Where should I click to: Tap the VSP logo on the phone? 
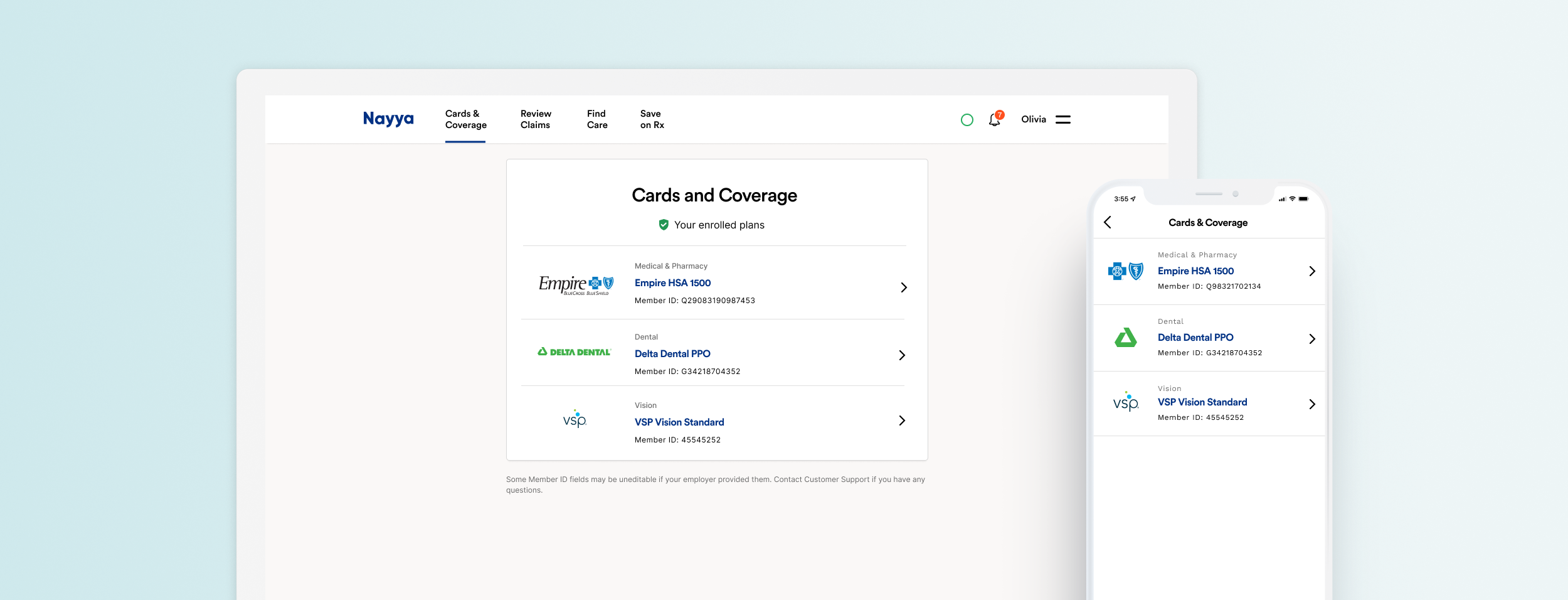tap(1126, 402)
